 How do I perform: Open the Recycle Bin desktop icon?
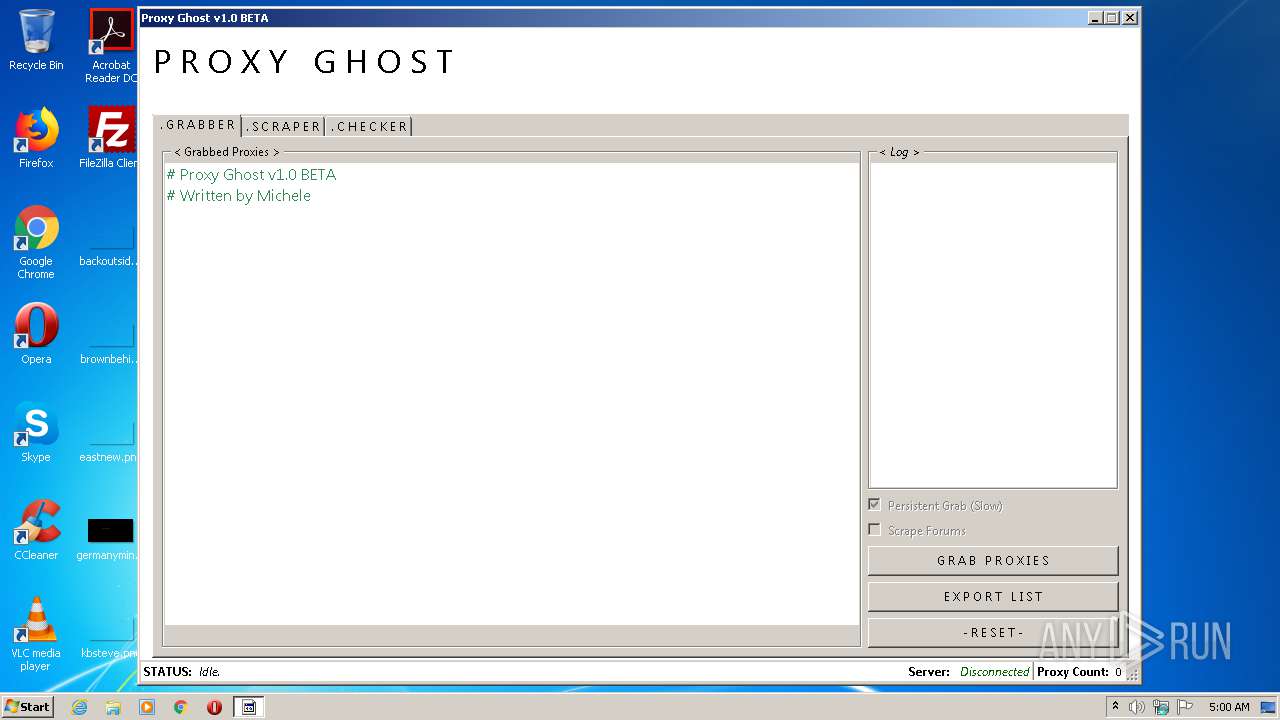pyautogui.click(x=36, y=40)
